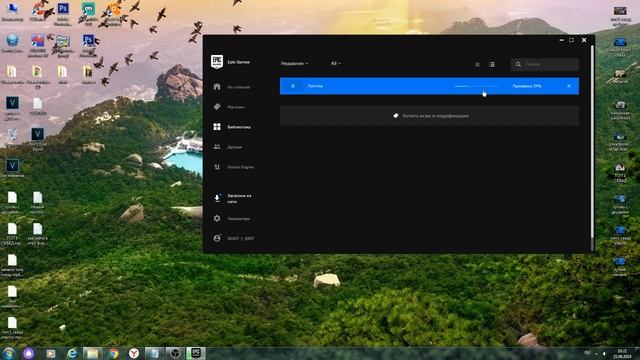
Task: Pause the Fortnite verification
Action: pyautogui.click(x=293, y=86)
